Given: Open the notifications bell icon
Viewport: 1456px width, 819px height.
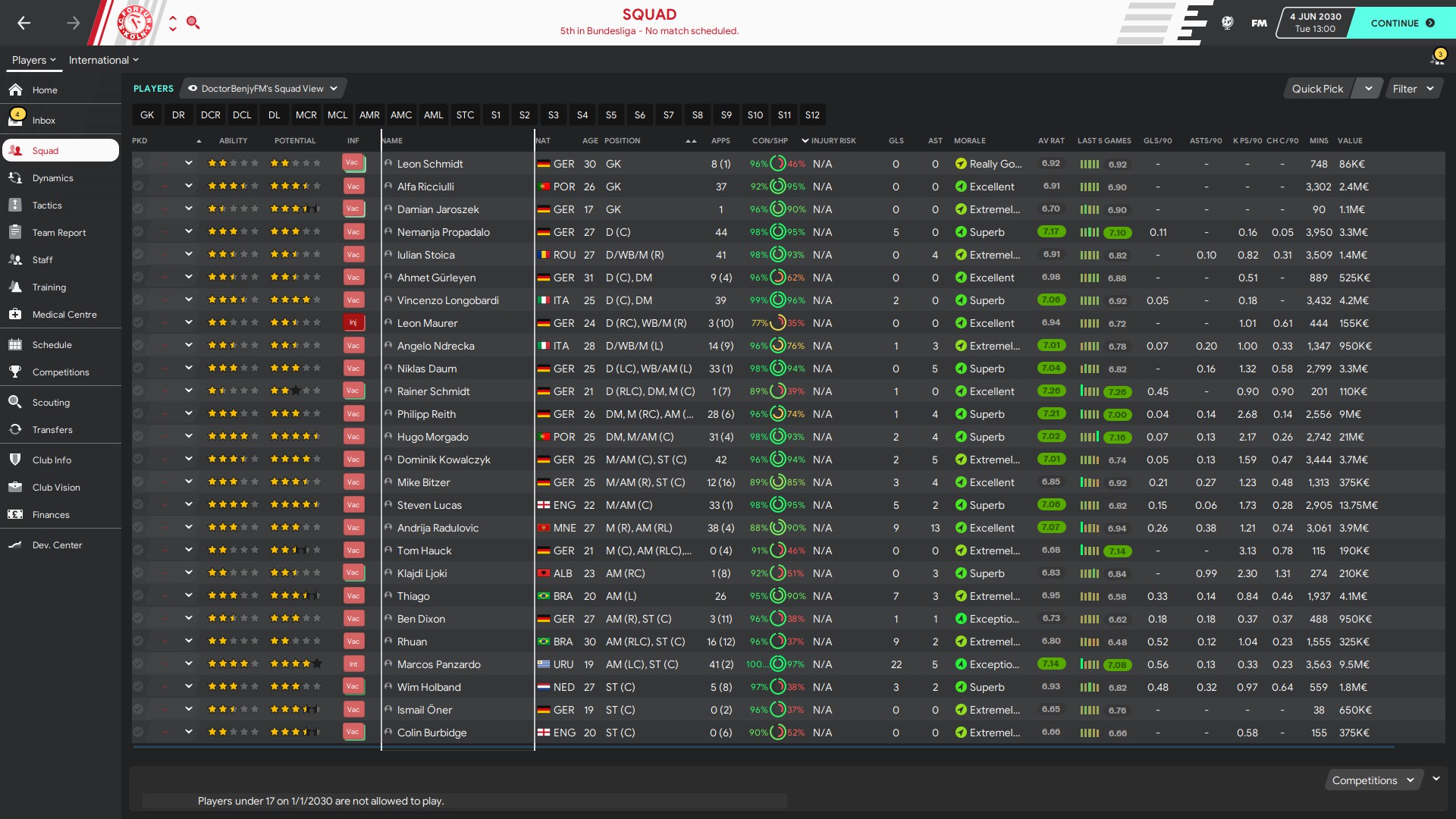Looking at the screenshot, I should [1436, 58].
